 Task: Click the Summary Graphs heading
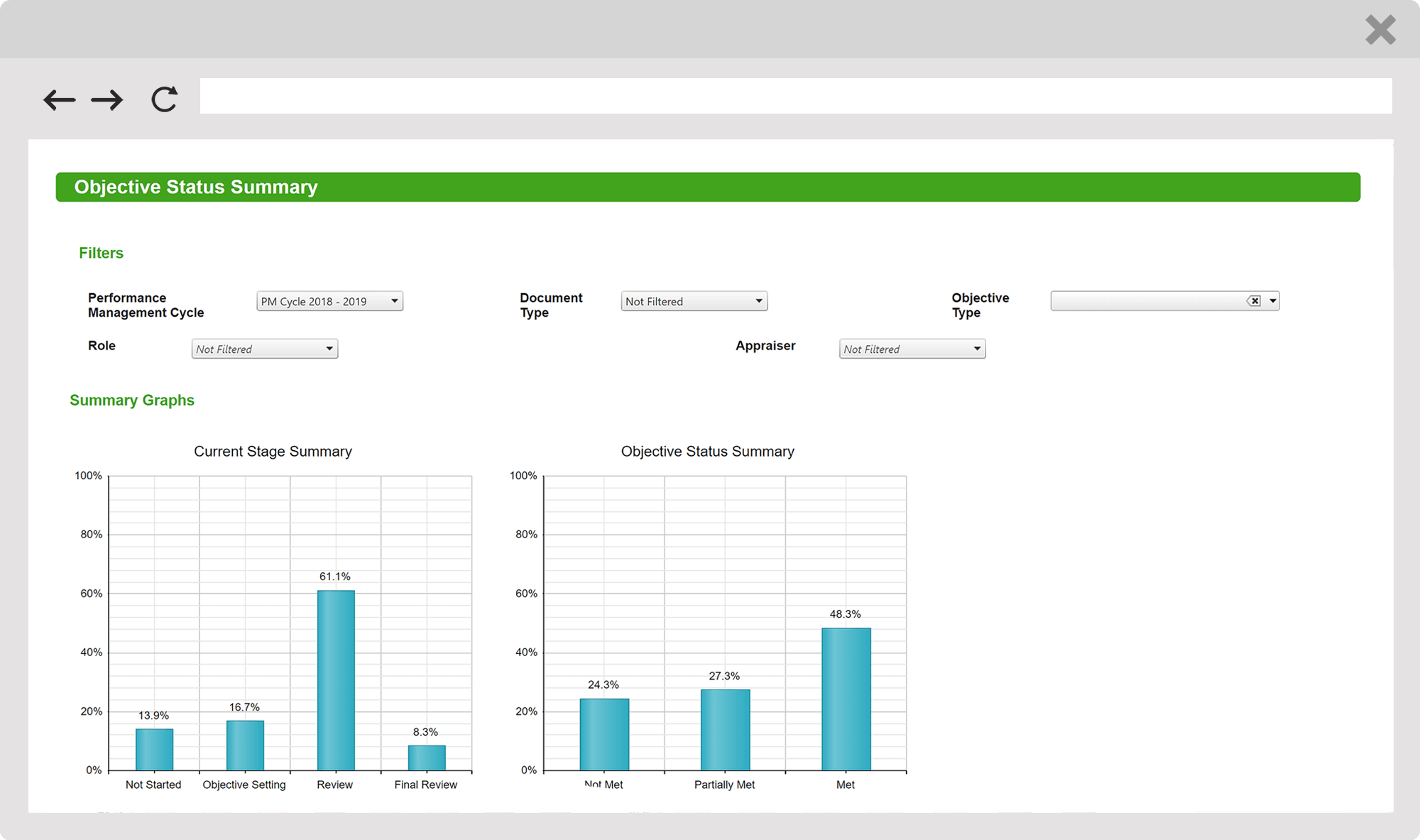132,400
